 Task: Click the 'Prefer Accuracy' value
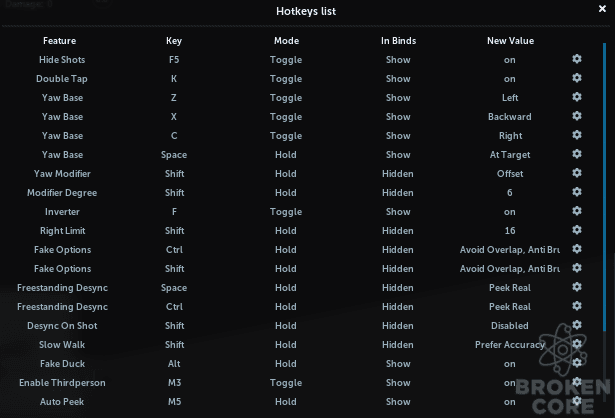[x=510, y=345]
